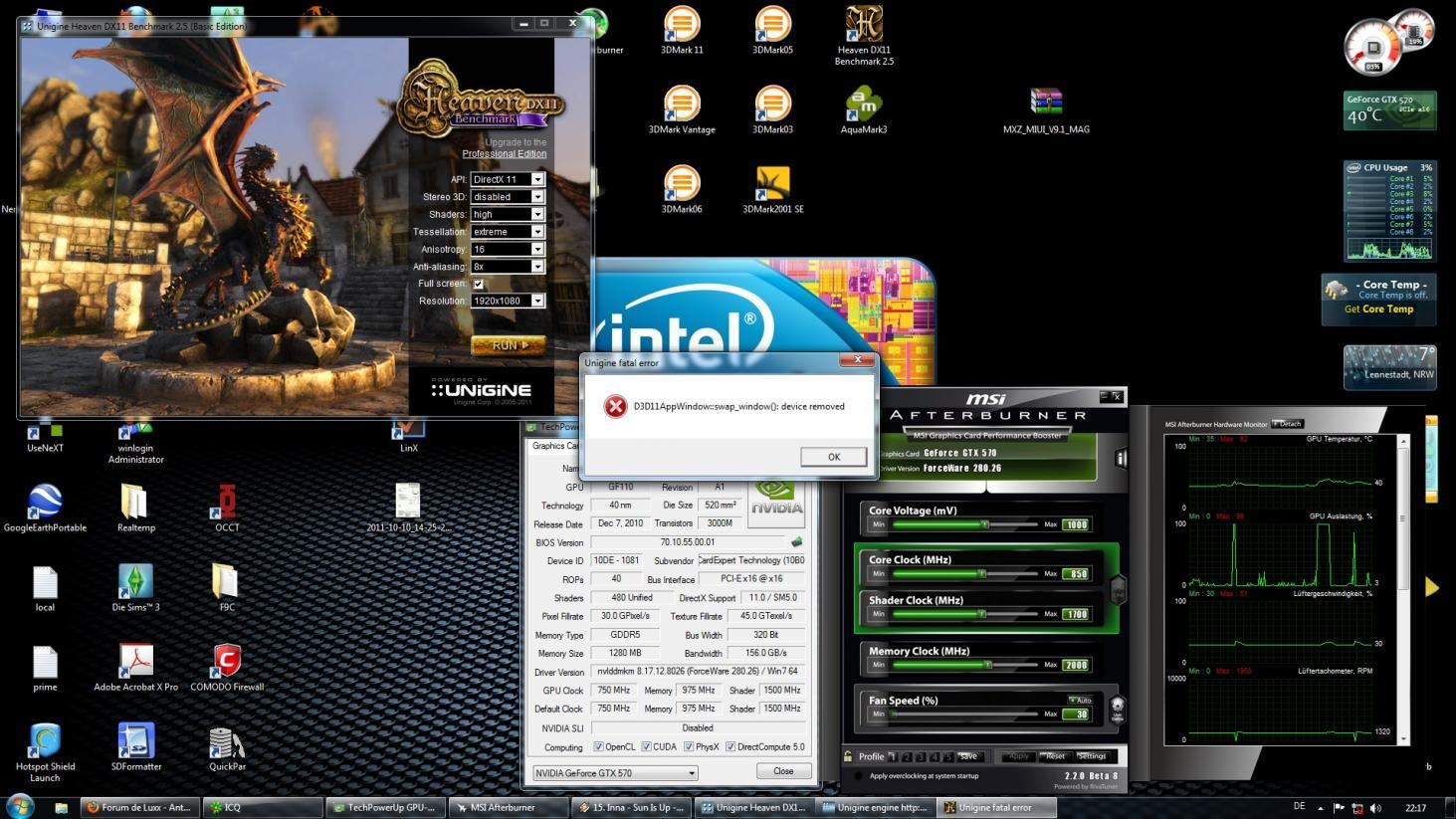Open the Realtemp folder icon

135,508
